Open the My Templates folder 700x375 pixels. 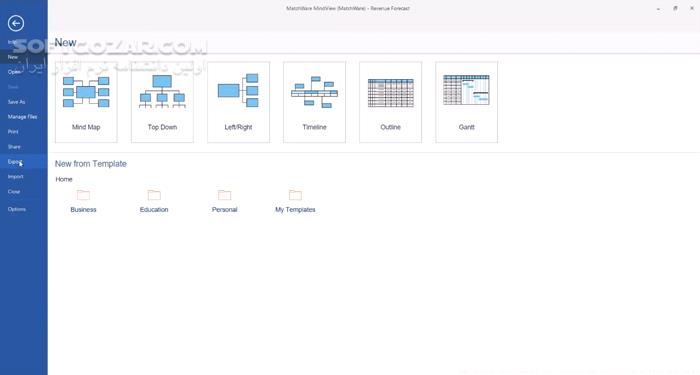click(295, 201)
